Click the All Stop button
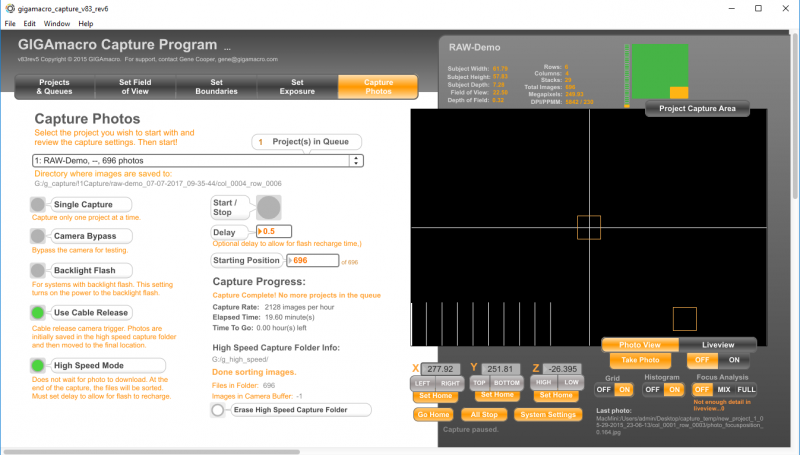Screen dimensions: 800x455 tap(485, 414)
